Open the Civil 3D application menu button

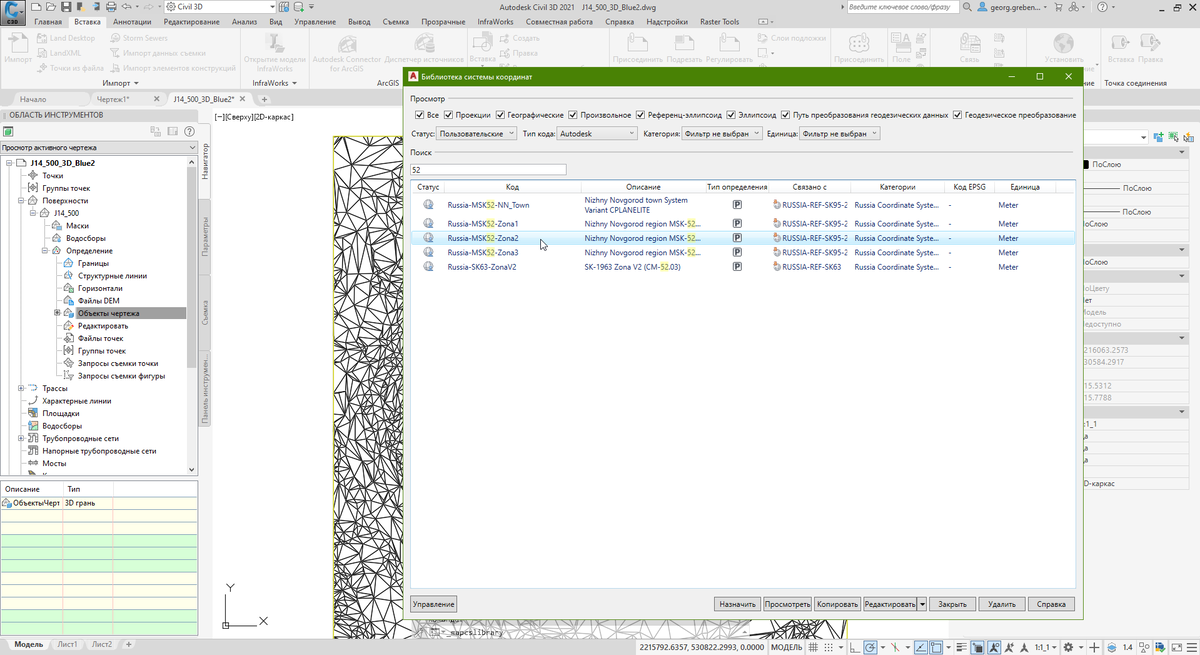[12, 12]
